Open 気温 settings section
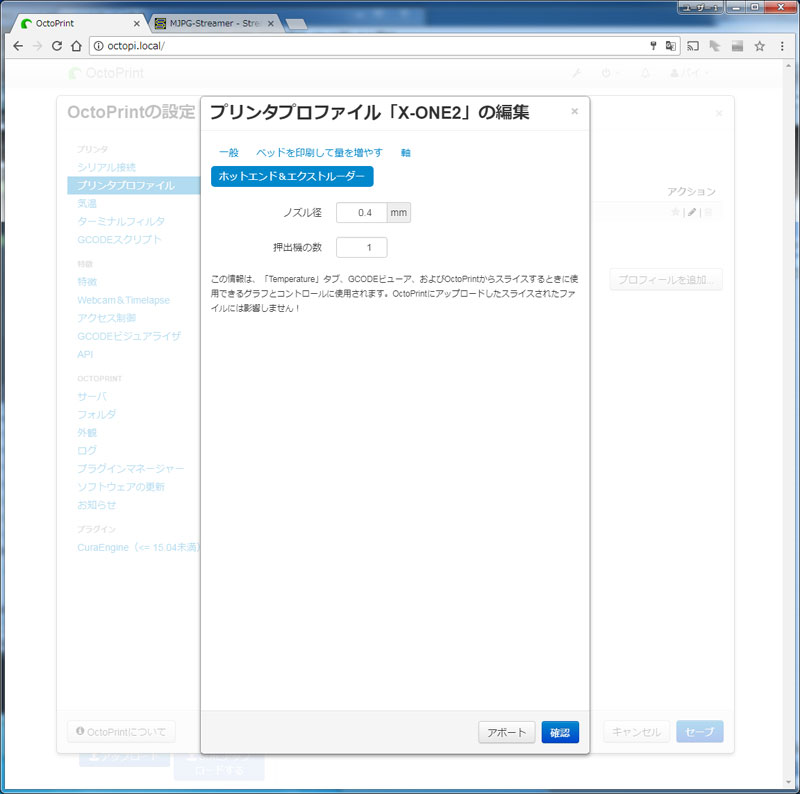The image size is (800, 794). (87, 203)
